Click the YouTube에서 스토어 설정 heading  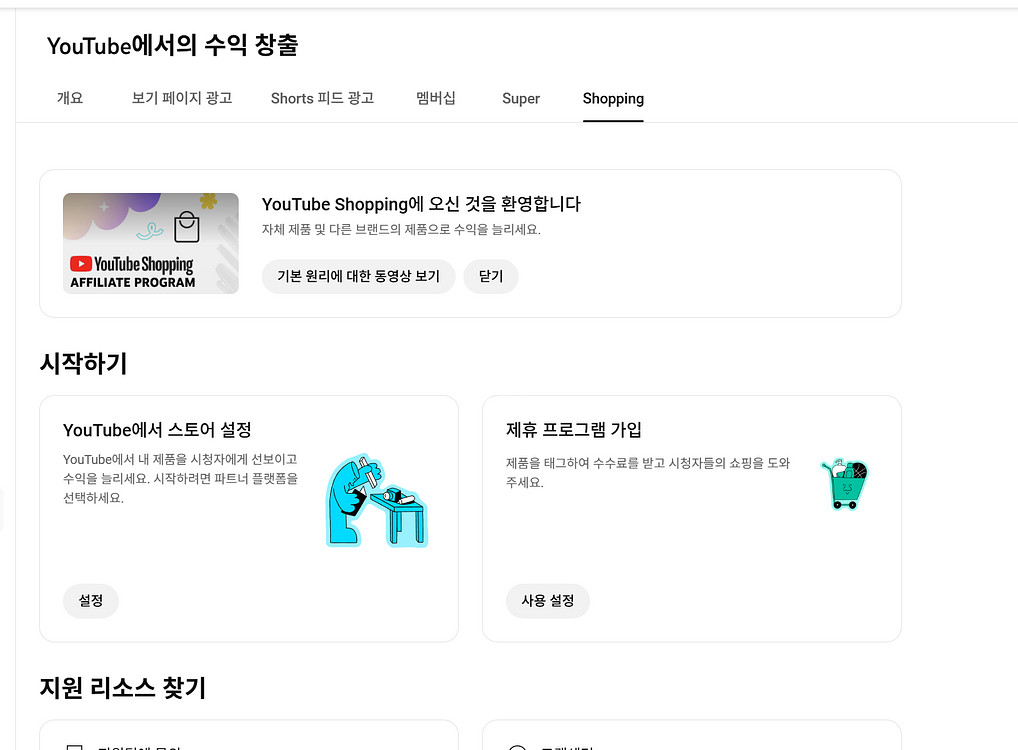(x=157, y=430)
